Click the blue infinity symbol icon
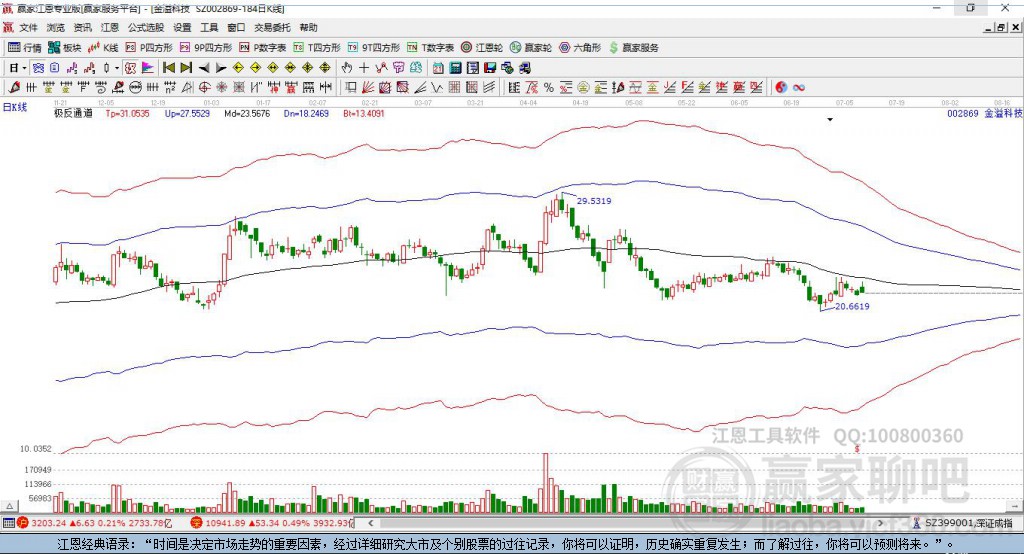 coord(798,88)
